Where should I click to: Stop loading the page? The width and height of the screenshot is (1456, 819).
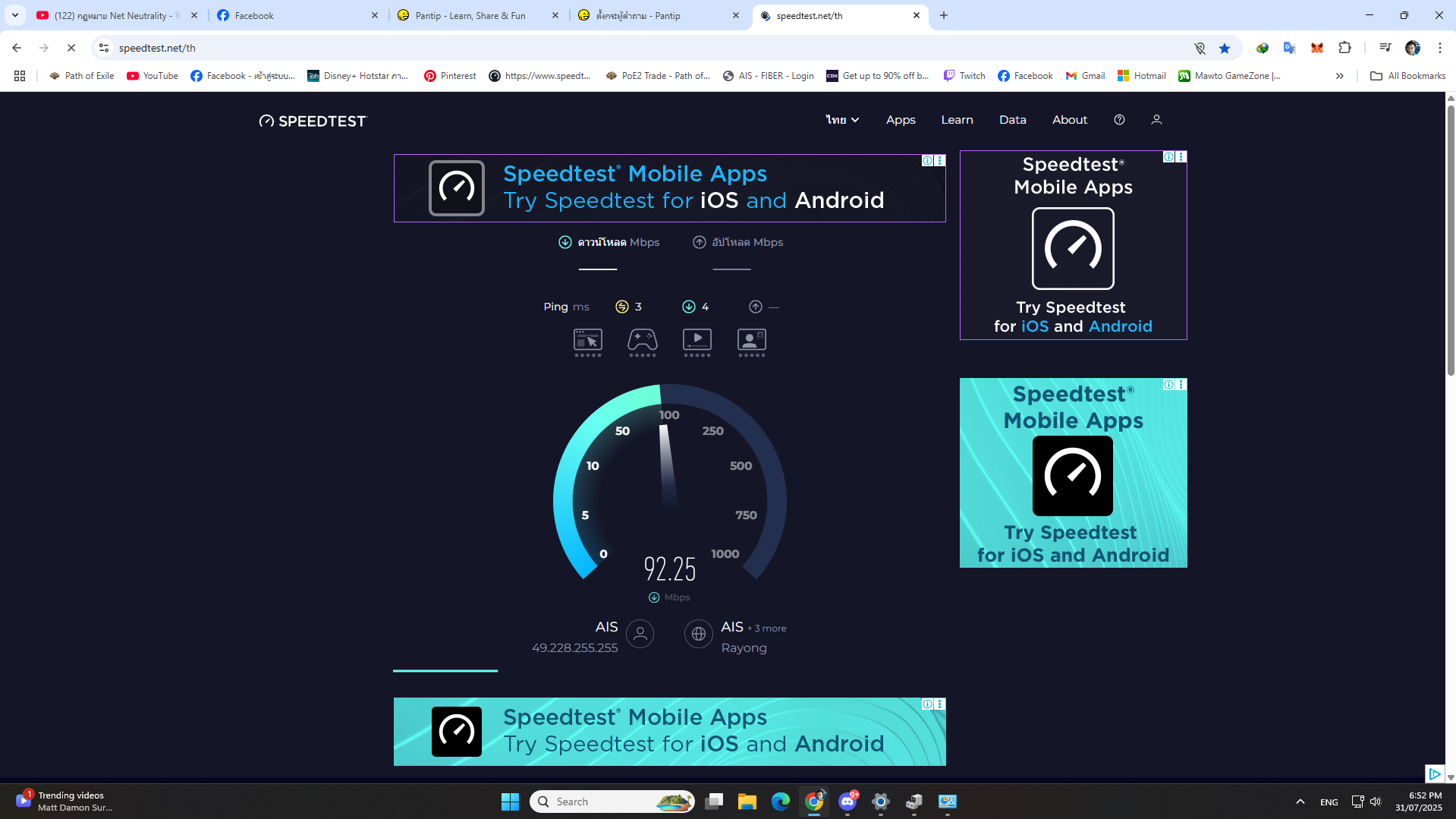(x=71, y=48)
